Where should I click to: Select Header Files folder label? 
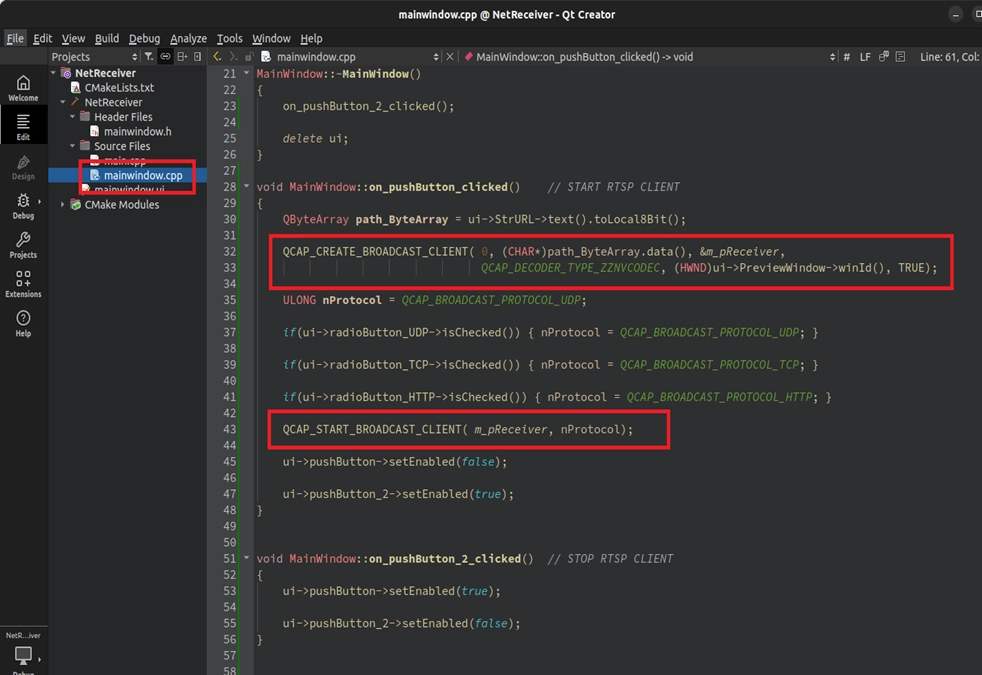tap(123, 116)
